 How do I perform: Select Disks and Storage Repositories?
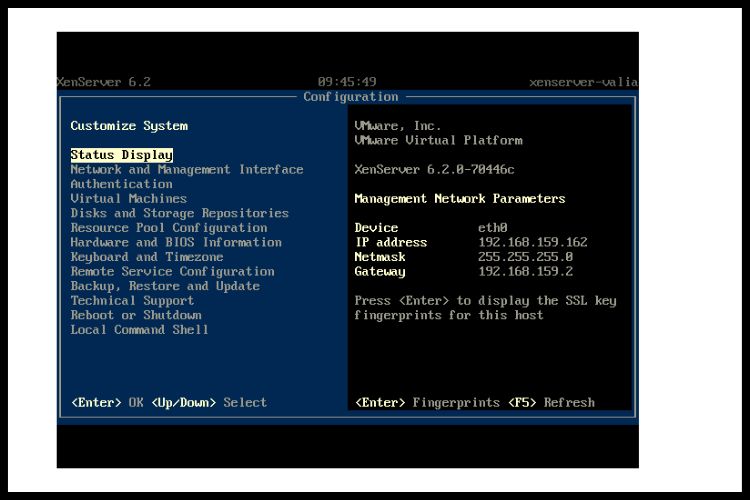click(180, 213)
